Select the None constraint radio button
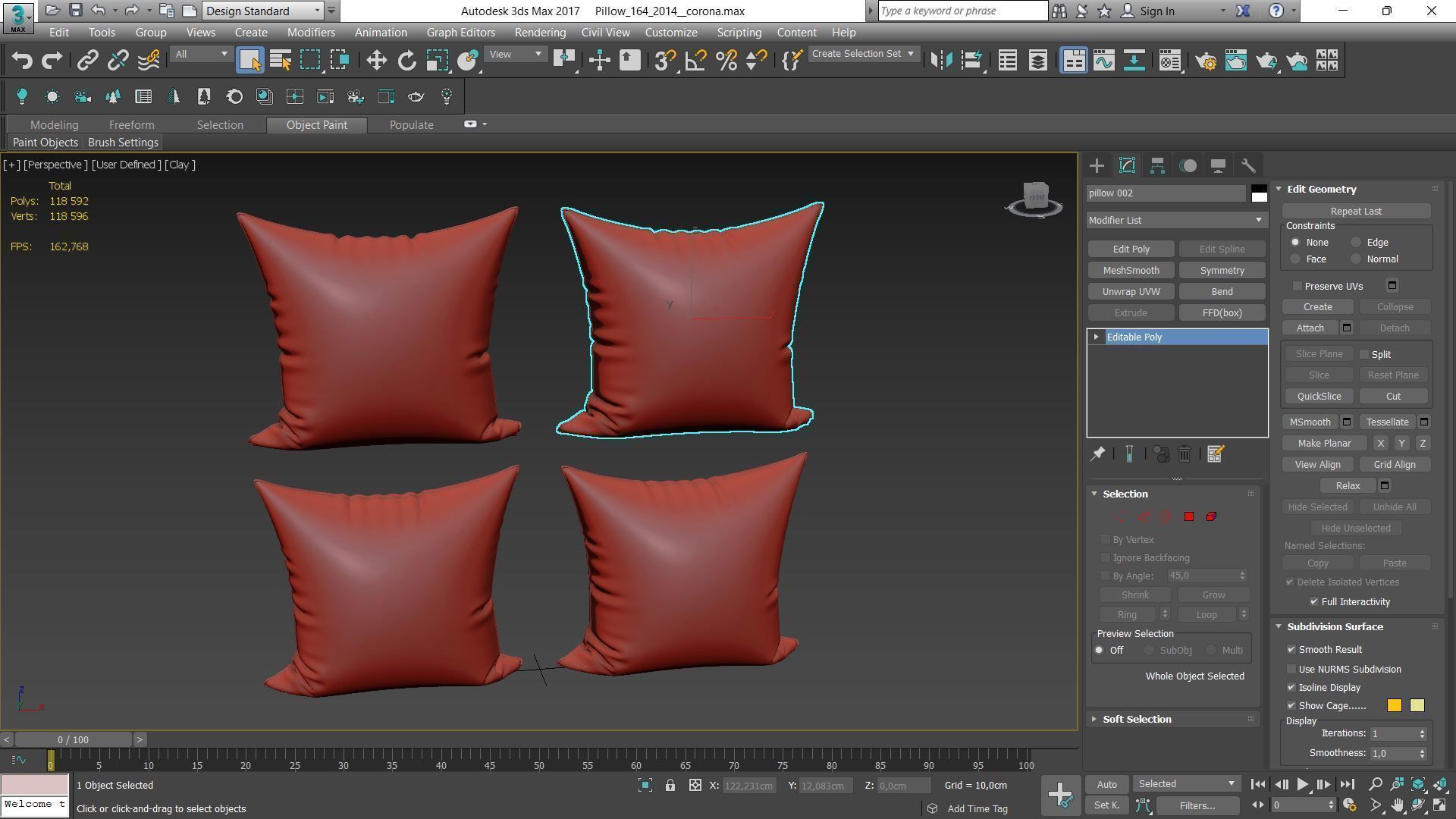 (1295, 243)
